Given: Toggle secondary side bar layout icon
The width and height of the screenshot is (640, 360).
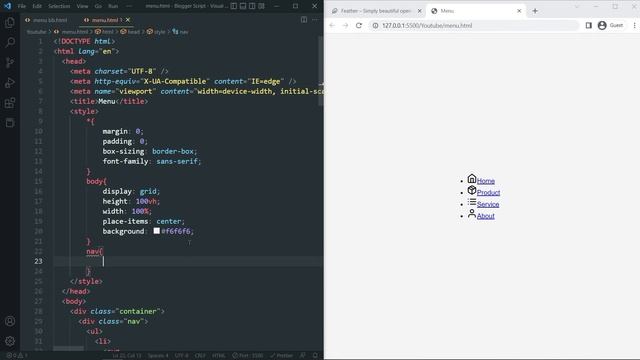Looking at the screenshot, I should 252,6.
